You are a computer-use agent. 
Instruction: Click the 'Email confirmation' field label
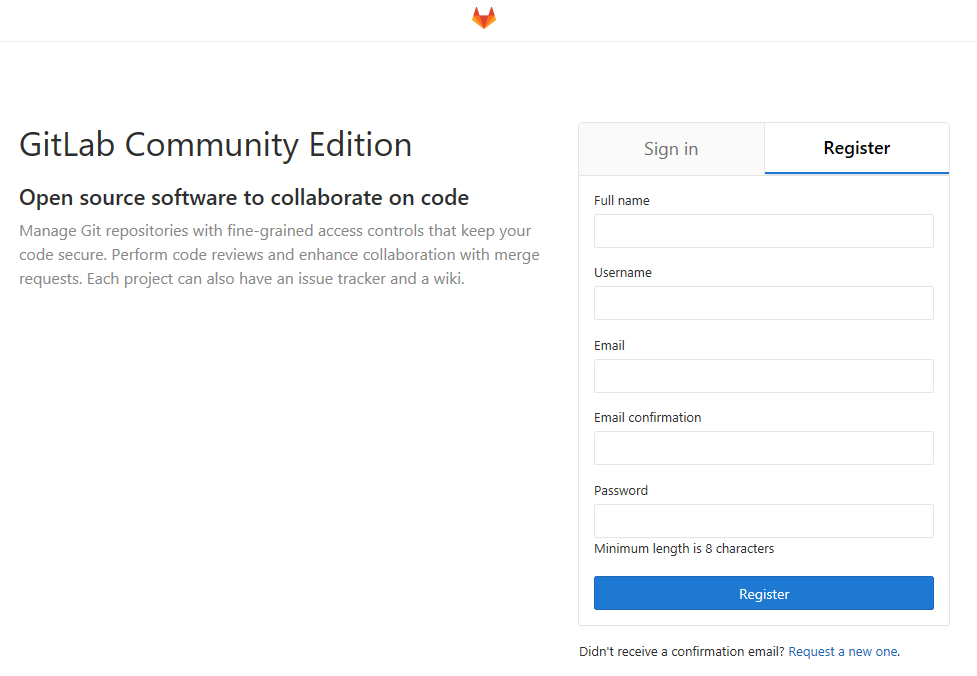point(648,418)
